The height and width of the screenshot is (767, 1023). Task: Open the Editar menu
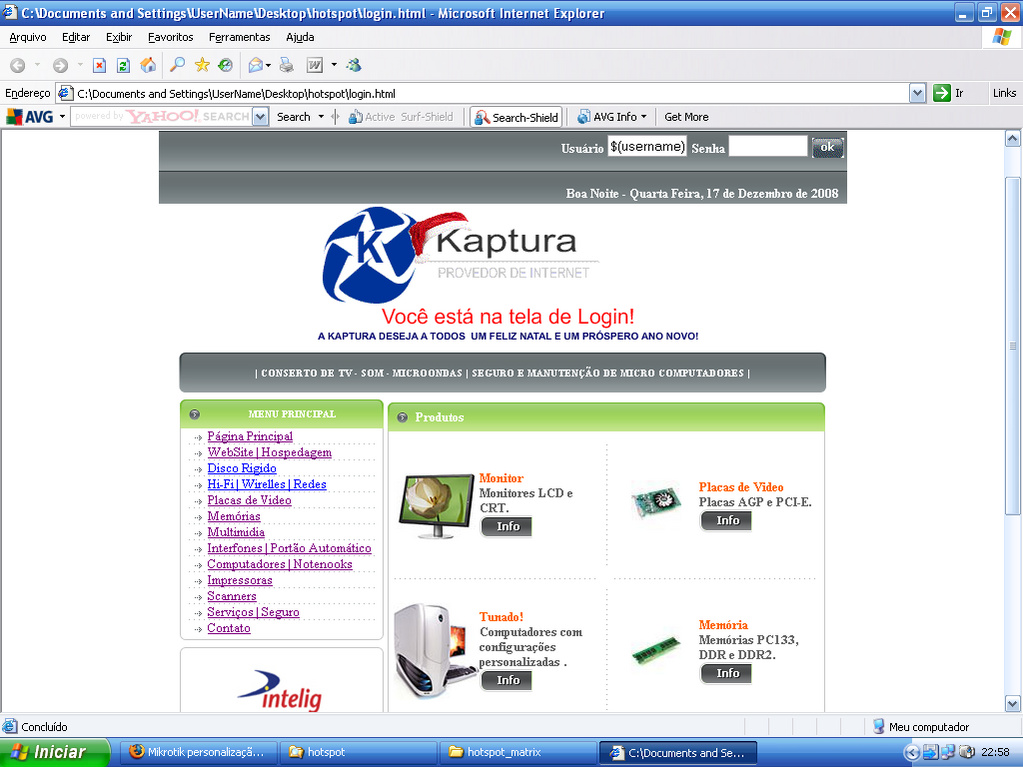click(76, 37)
